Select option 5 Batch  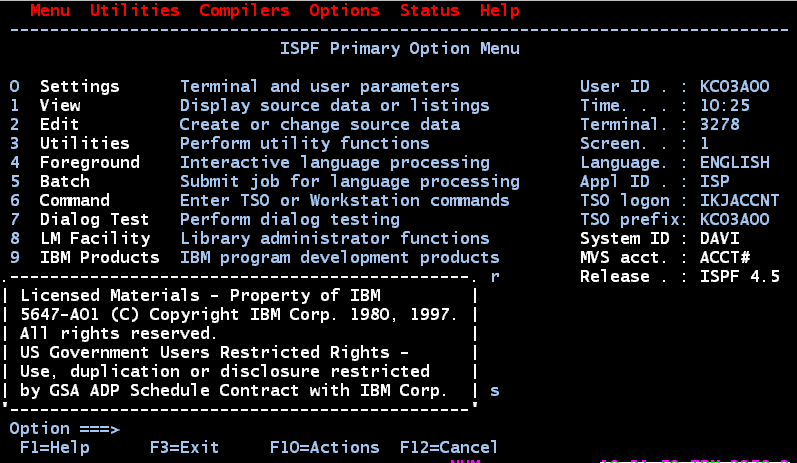click(65, 181)
